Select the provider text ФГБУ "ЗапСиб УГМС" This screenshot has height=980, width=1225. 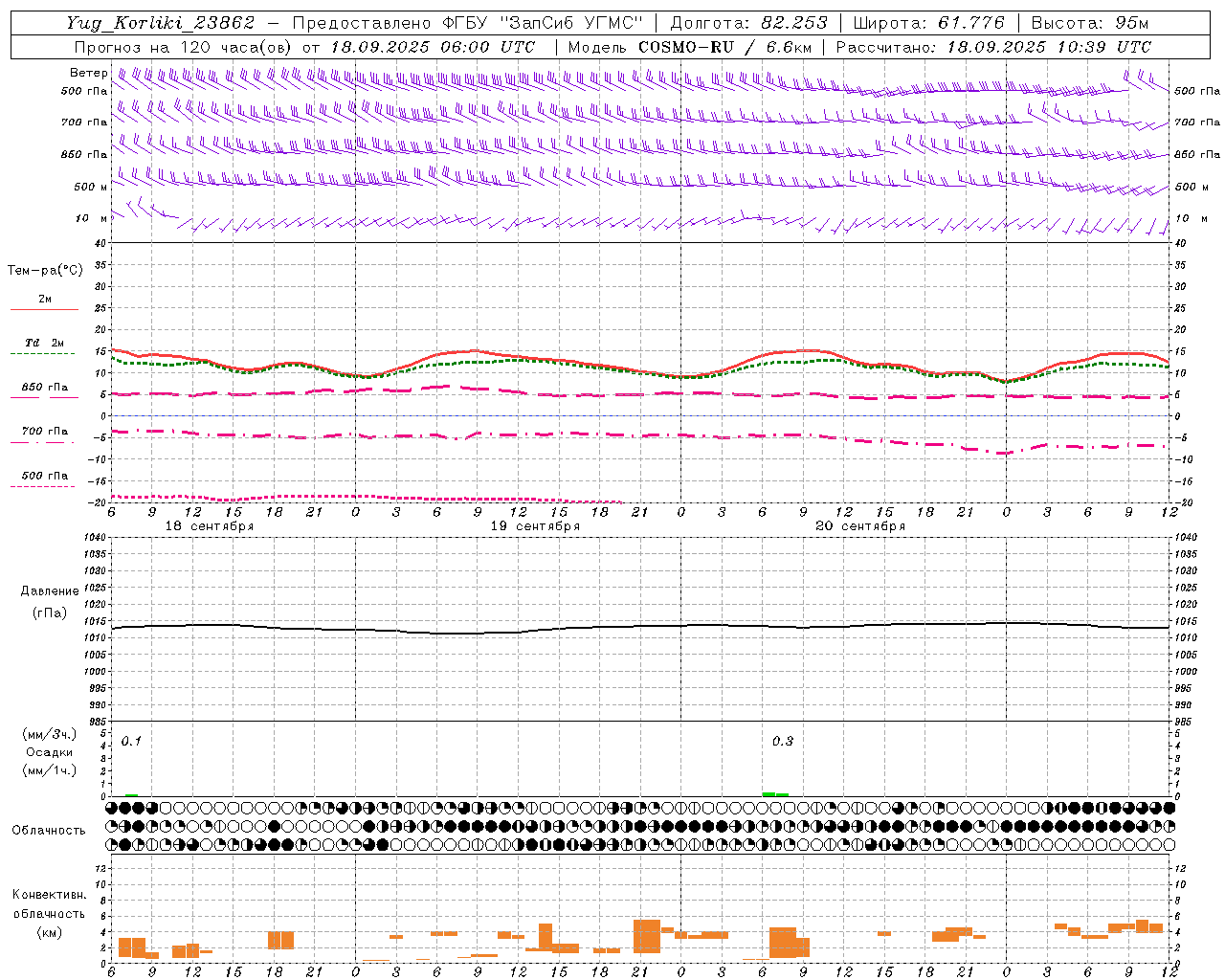pyautogui.click(x=543, y=23)
